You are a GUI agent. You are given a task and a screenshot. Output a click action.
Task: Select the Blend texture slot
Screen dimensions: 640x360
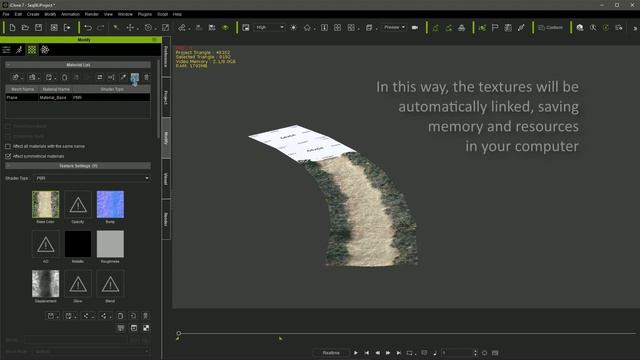110,283
